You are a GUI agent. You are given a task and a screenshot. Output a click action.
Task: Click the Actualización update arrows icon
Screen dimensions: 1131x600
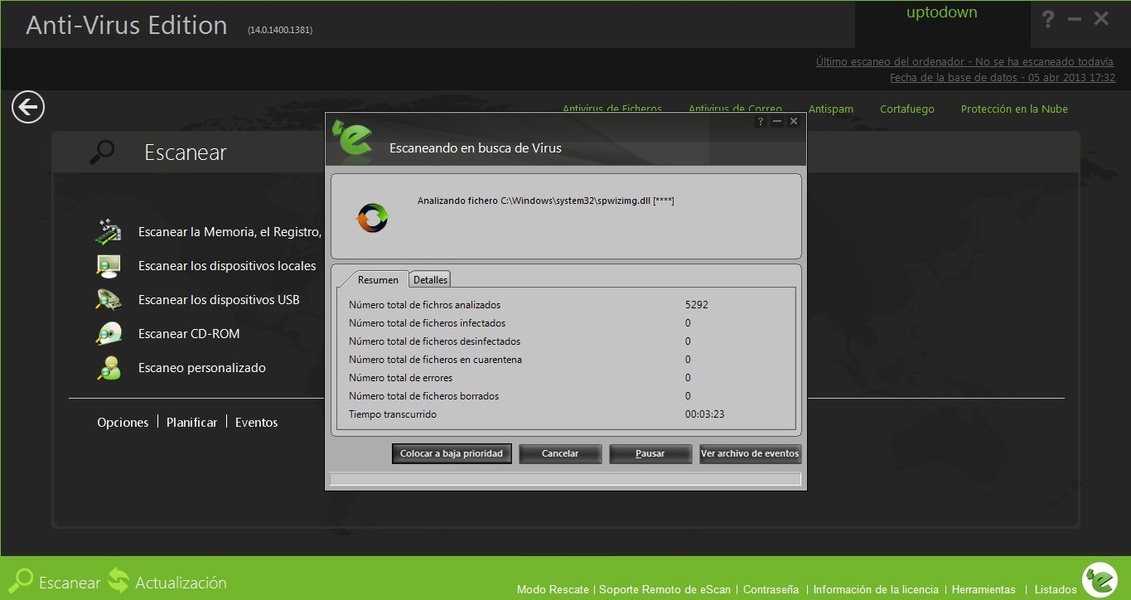tap(119, 581)
